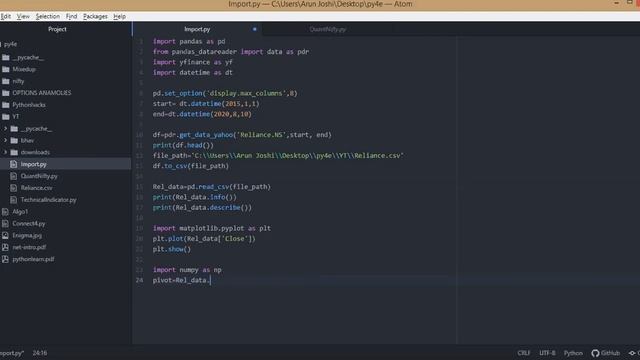
Task: Click the QuantNifty.py file icon
Action: [13, 176]
